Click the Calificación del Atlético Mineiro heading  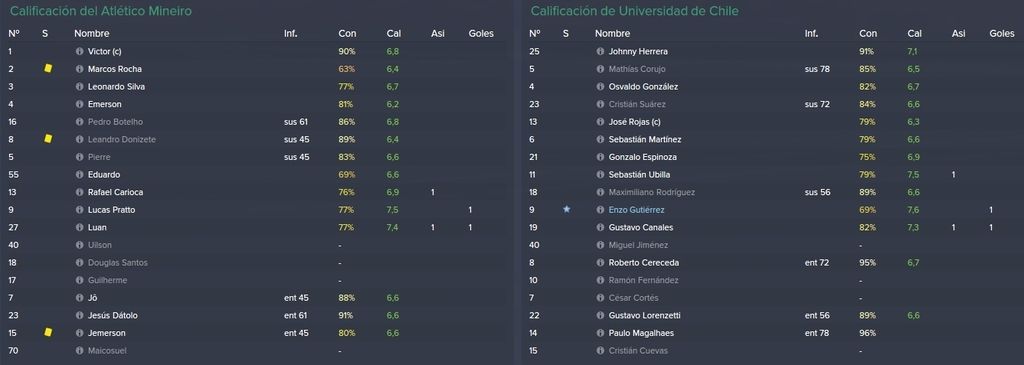pos(101,11)
